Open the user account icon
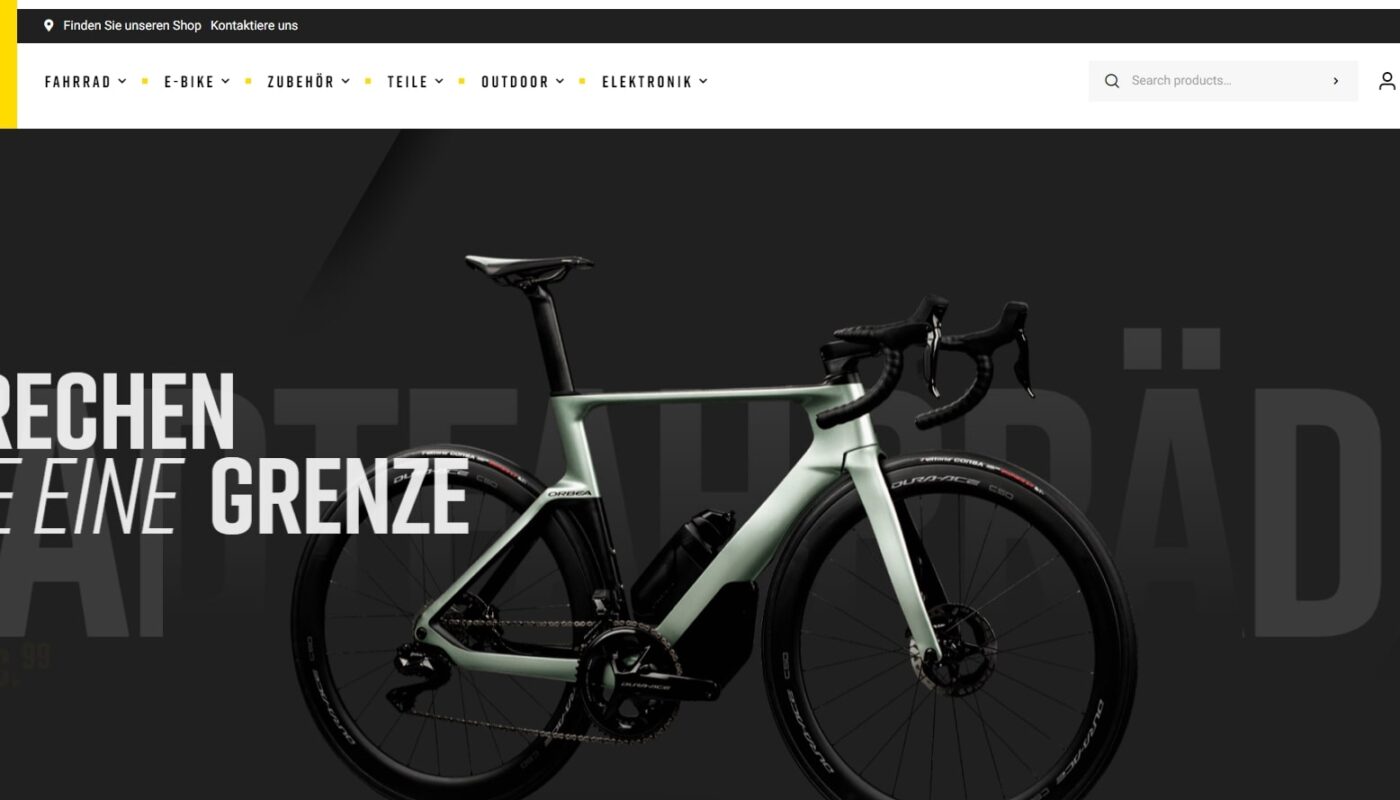1400x800 pixels. click(x=1387, y=81)
